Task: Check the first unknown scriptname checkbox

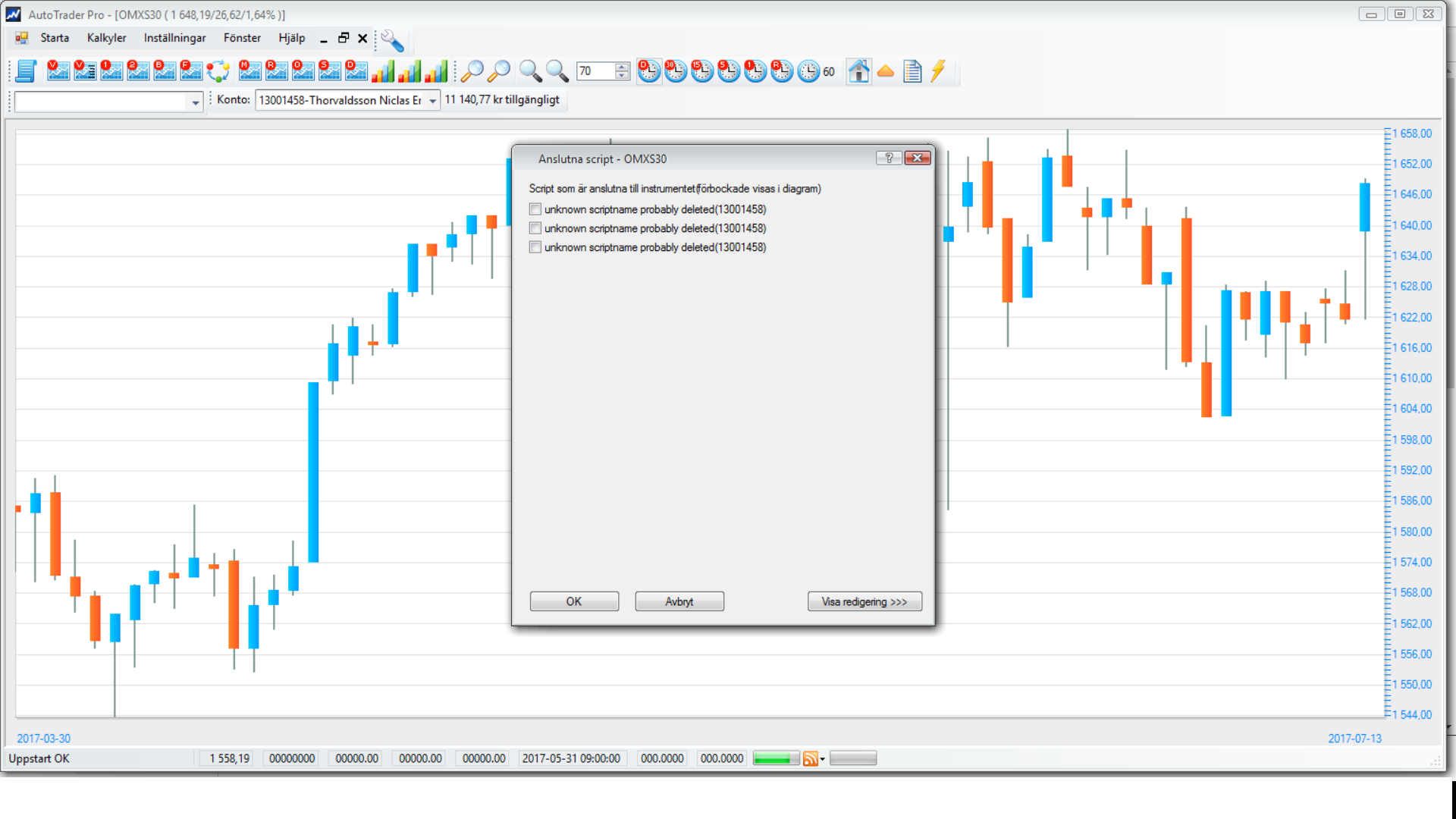Action: [535, 209]
